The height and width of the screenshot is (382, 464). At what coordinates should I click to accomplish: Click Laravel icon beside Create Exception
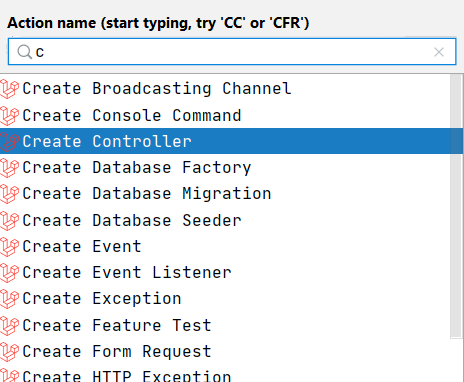(9, 299)
